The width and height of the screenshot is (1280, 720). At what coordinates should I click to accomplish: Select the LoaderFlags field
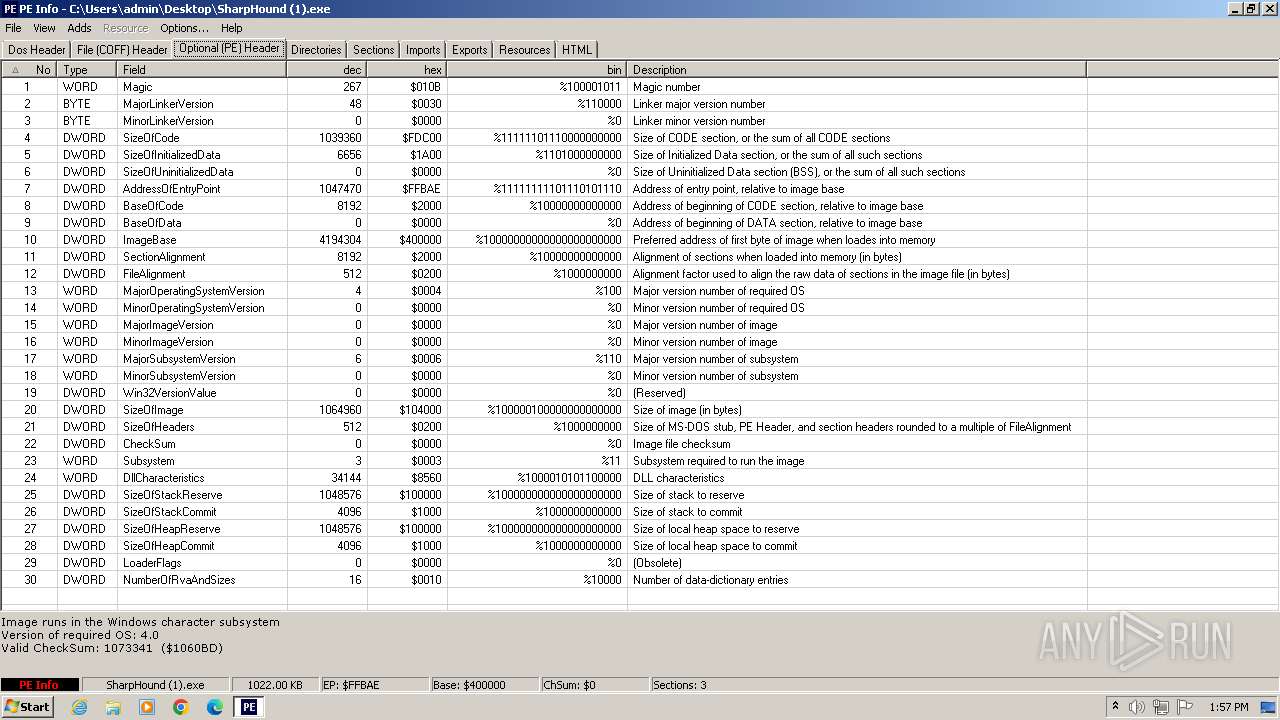click(152, 563)
